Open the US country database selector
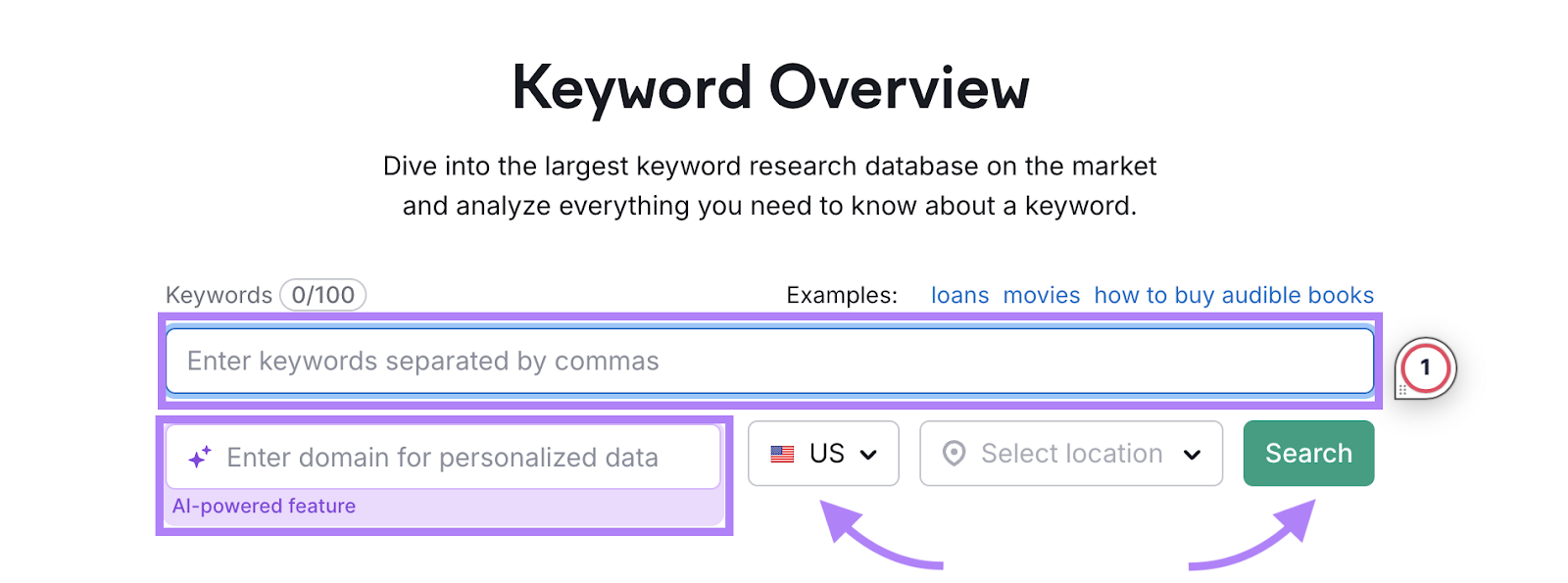Screen dimensions: 1568x583 823,454
